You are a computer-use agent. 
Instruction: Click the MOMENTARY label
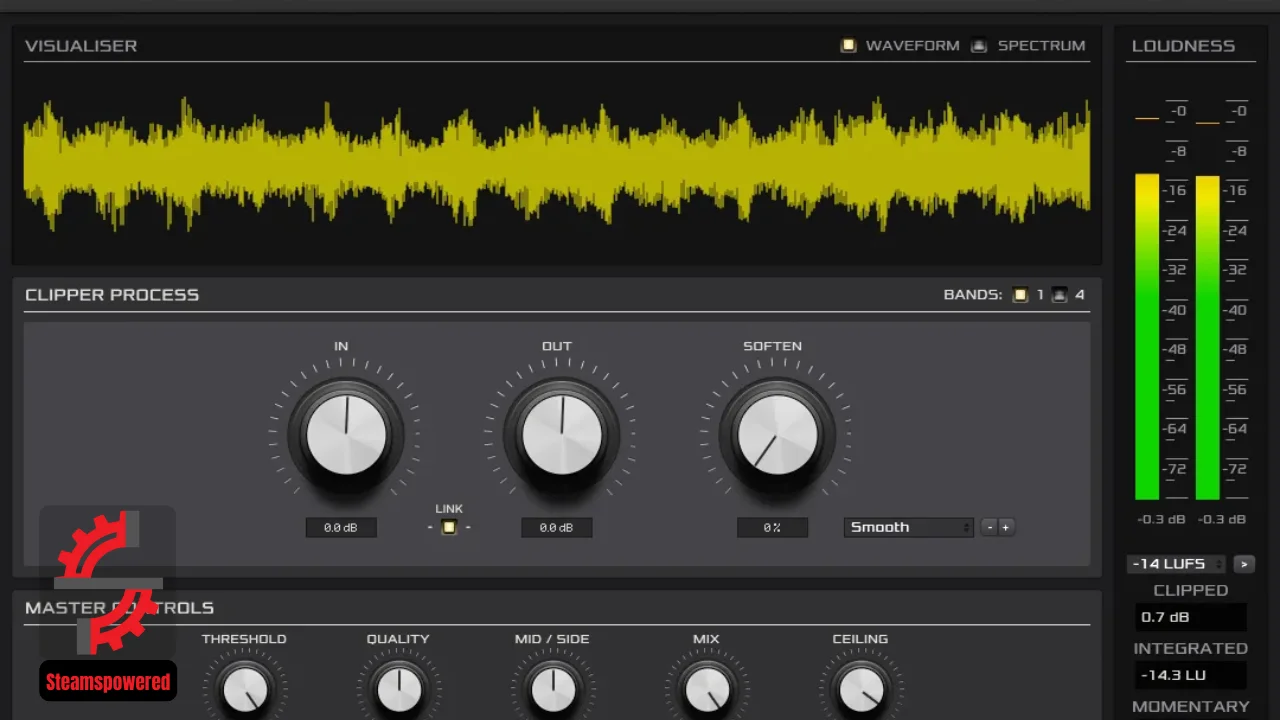coord(1190,706)
